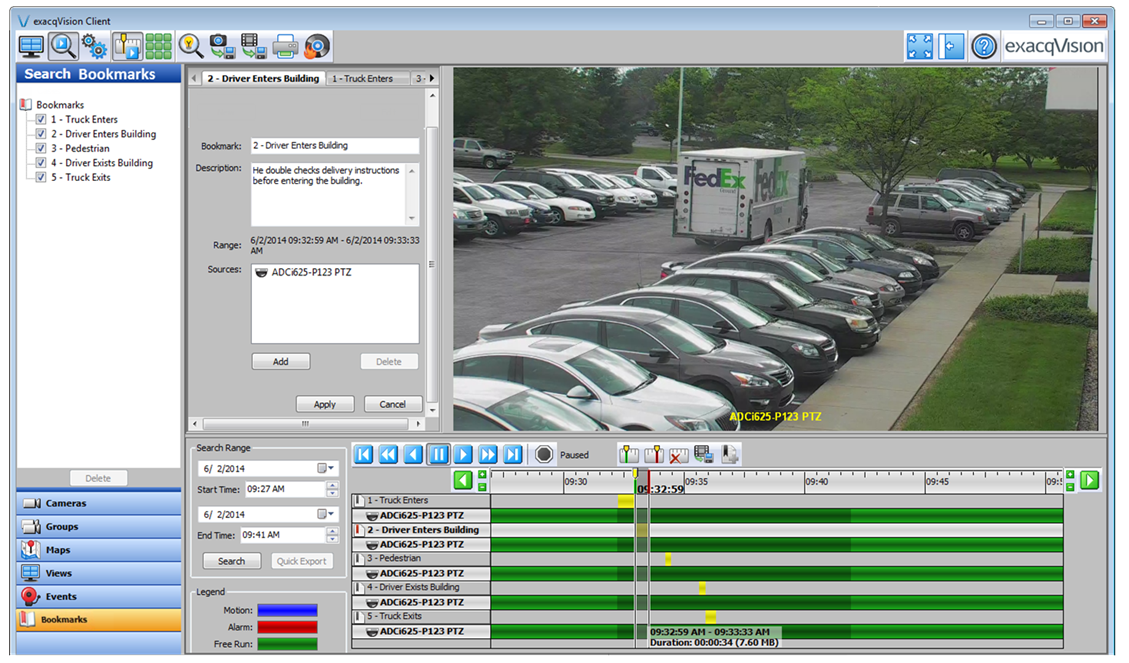The width and height of the screenshot is (1129, 663).
Task: Save a snapshot using the camera export icon
Action: (x=221, y=45)
